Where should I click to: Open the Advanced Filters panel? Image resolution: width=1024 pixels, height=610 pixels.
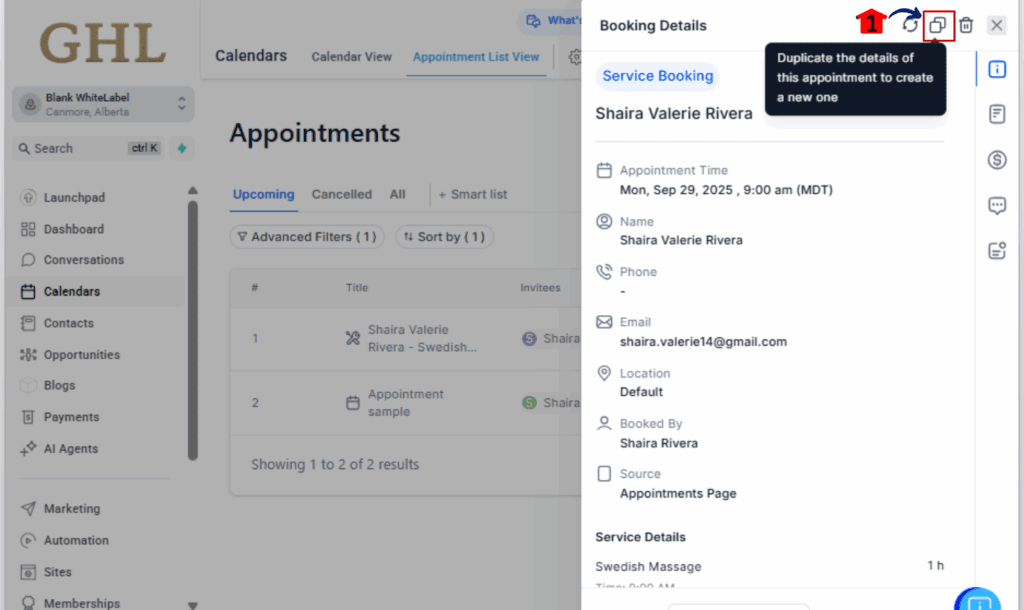(x=307, y=236)
